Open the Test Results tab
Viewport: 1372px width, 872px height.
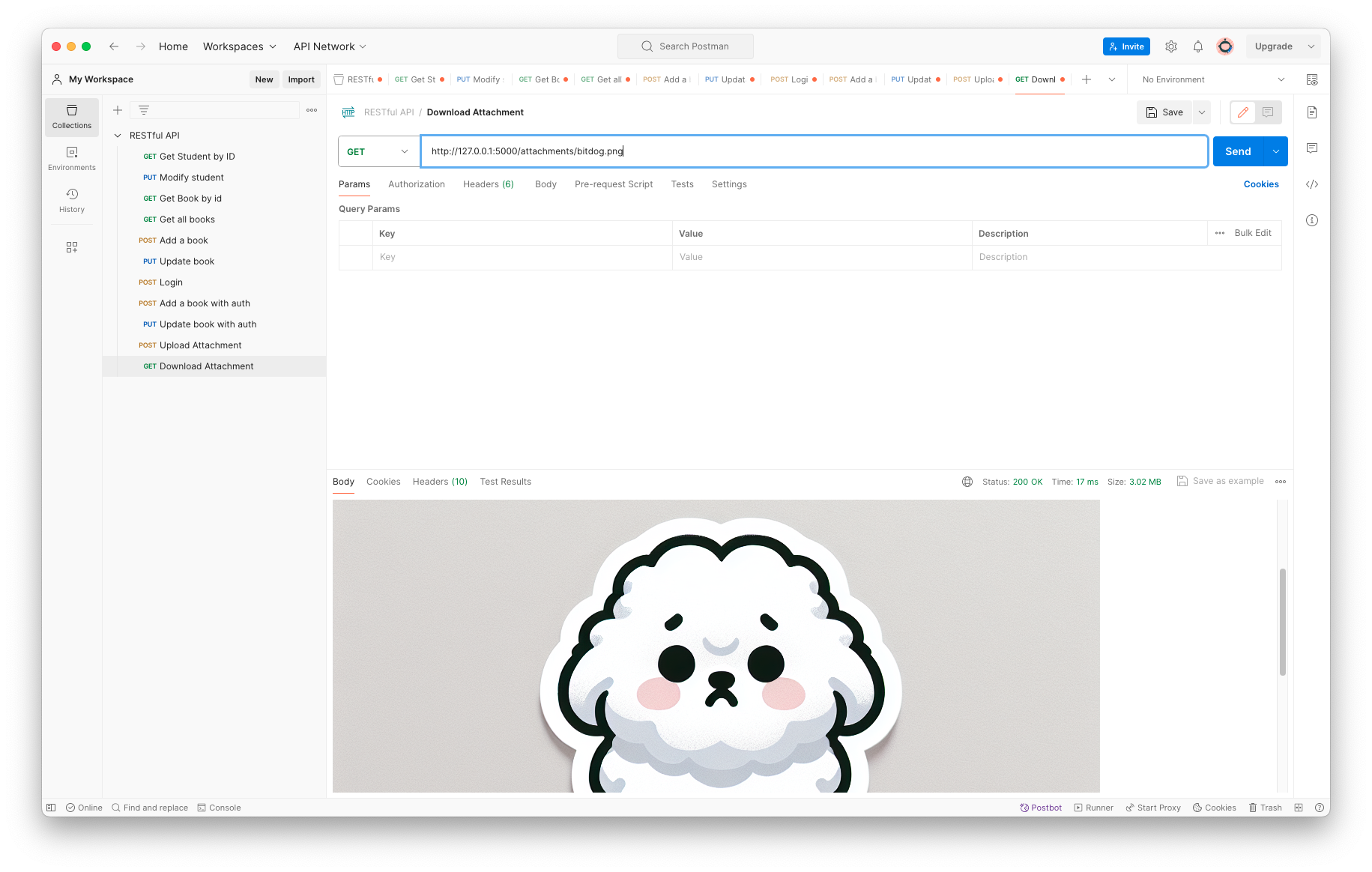pos(506,482)
